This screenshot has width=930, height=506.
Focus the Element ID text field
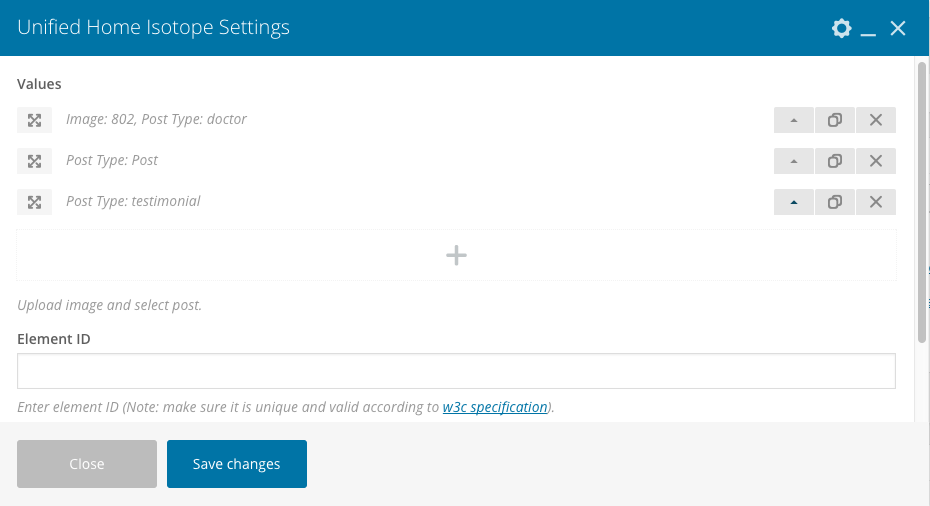(x=456, y=371)
